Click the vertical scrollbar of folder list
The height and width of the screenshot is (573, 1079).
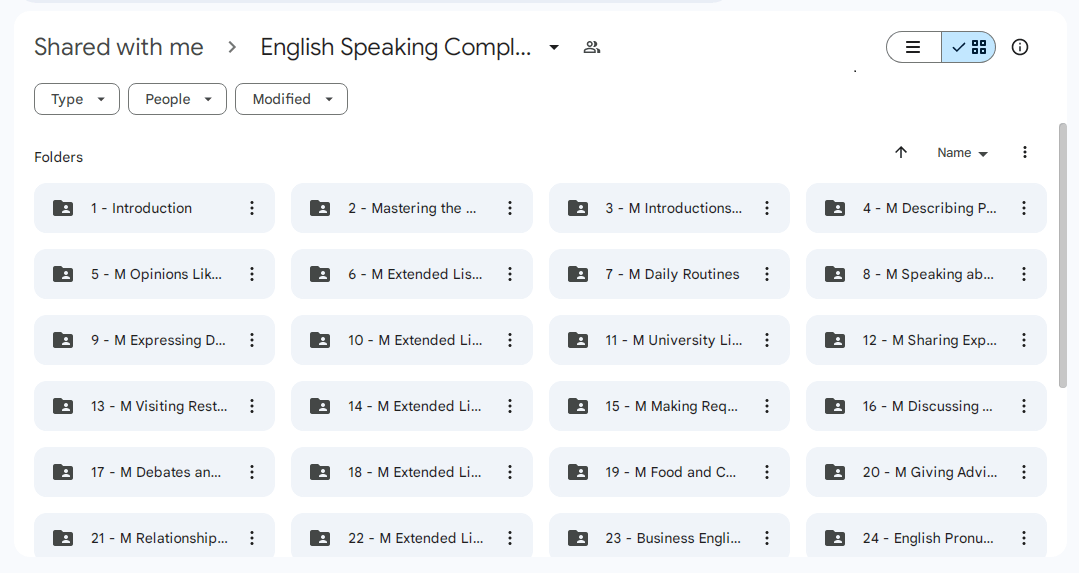pyautogui.click(x=1062, y=255)
